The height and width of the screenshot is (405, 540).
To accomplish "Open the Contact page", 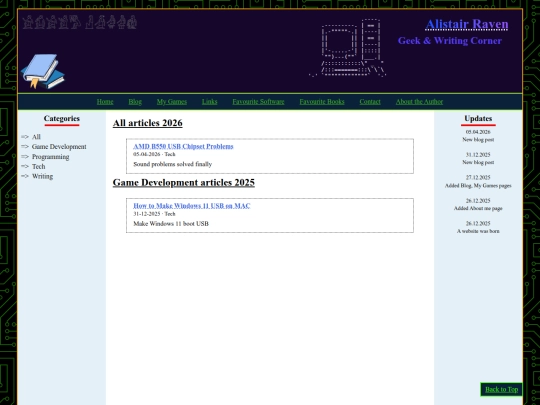I will [x=370, y=102].
